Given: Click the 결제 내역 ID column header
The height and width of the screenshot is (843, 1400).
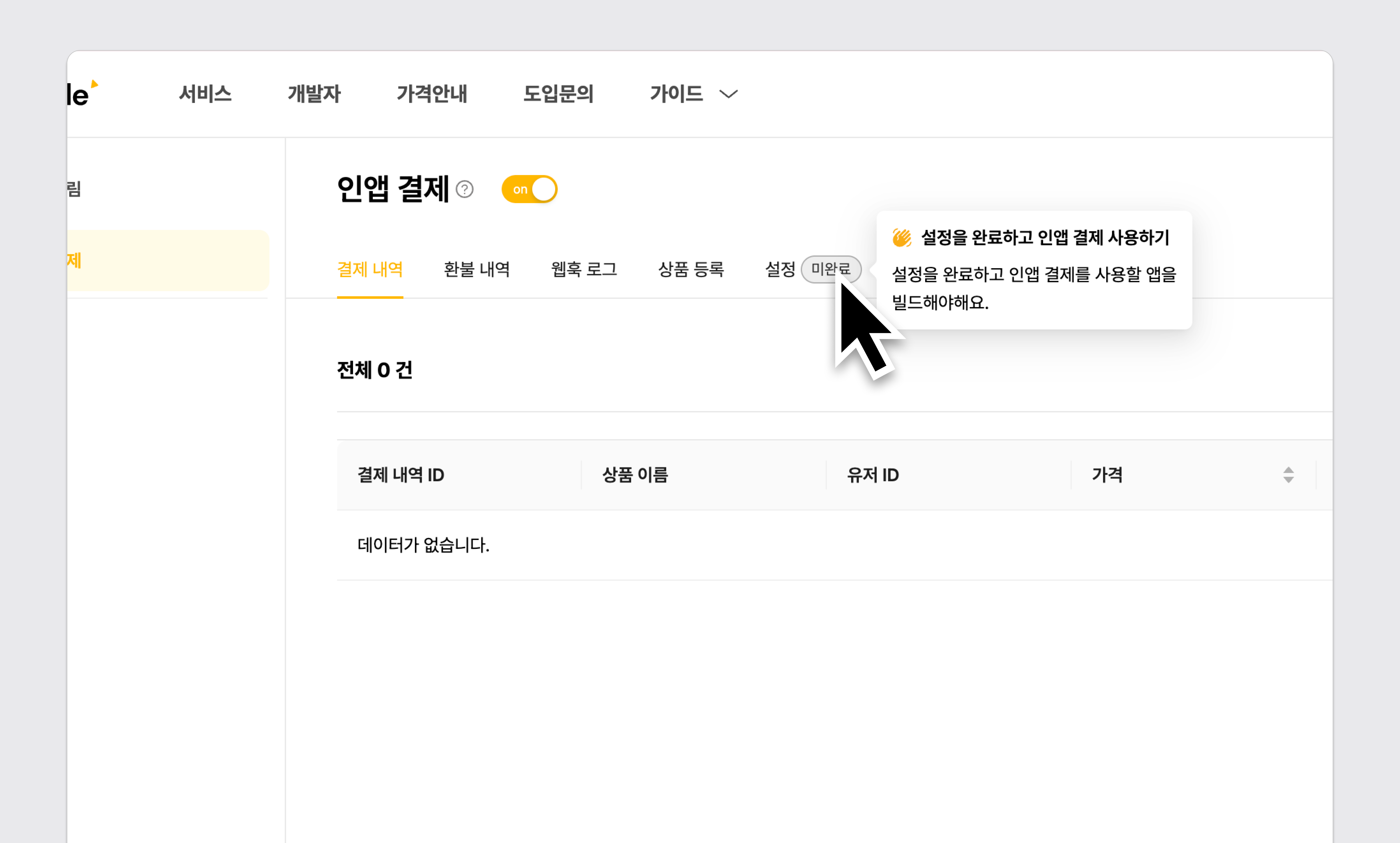Looking at the screenshot, I should (401, 475).
